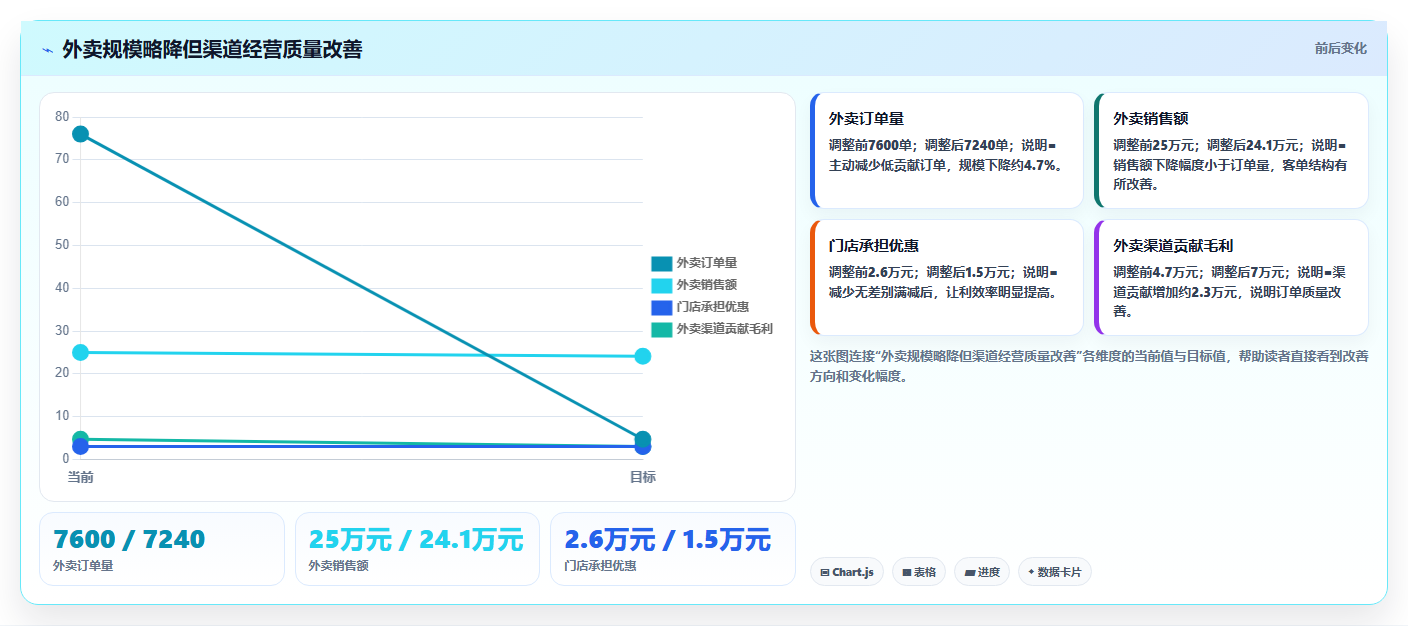Viewport: 1408px width, 626px height.
Task: Click the title 外卖规模略降但渠道经营质量改善
Action: (x=212, y=49)
